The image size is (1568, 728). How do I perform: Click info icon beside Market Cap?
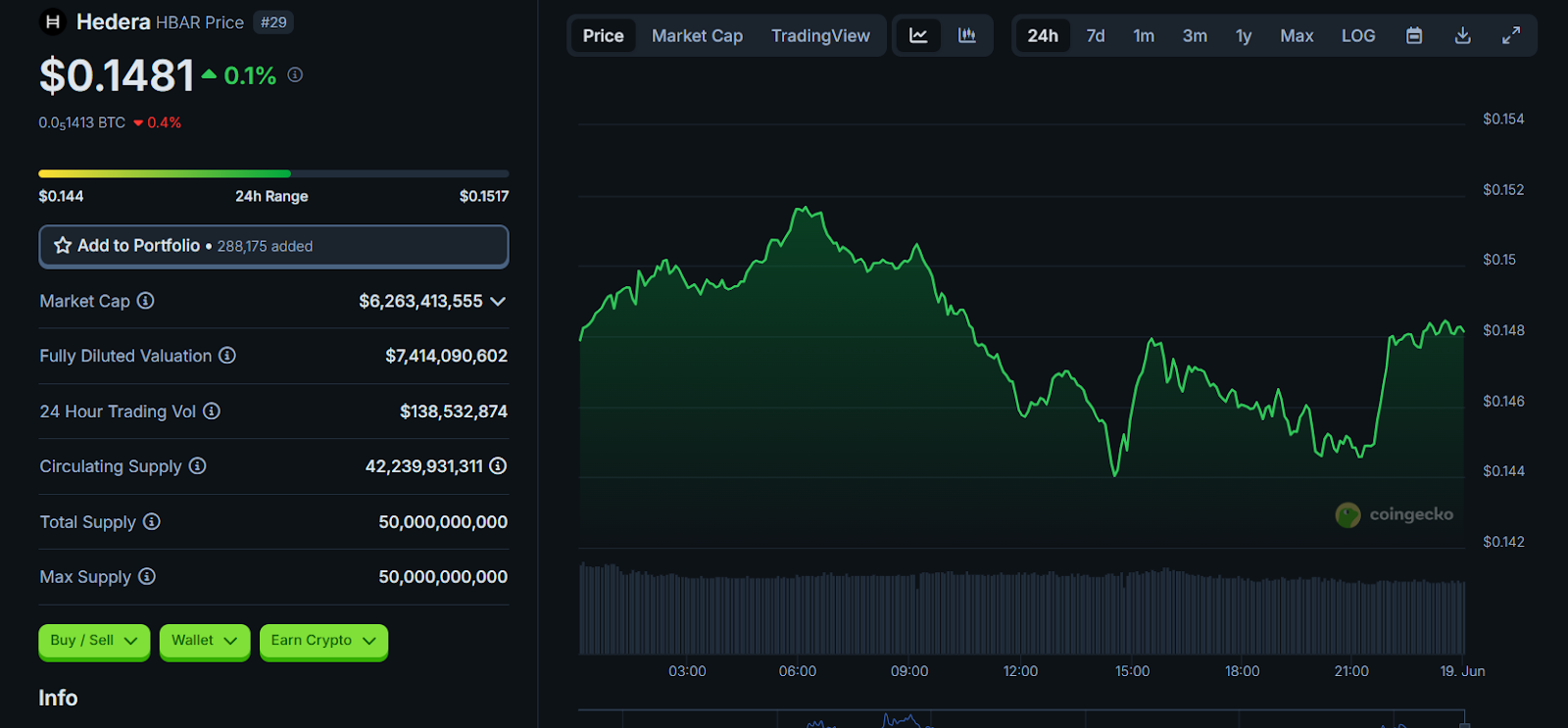[146, 301]
